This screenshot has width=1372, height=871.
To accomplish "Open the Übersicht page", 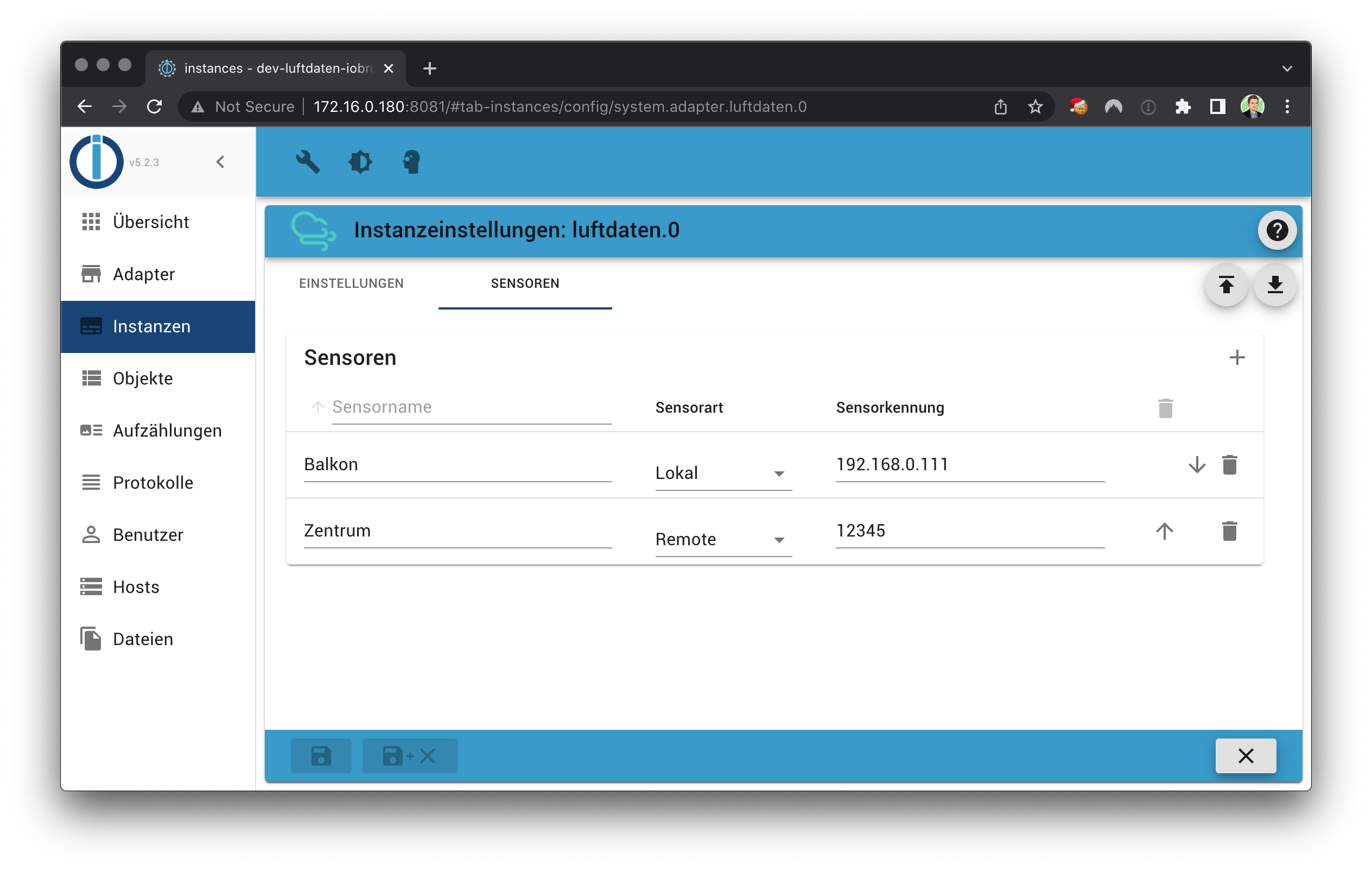I will [x=158, y=222].
